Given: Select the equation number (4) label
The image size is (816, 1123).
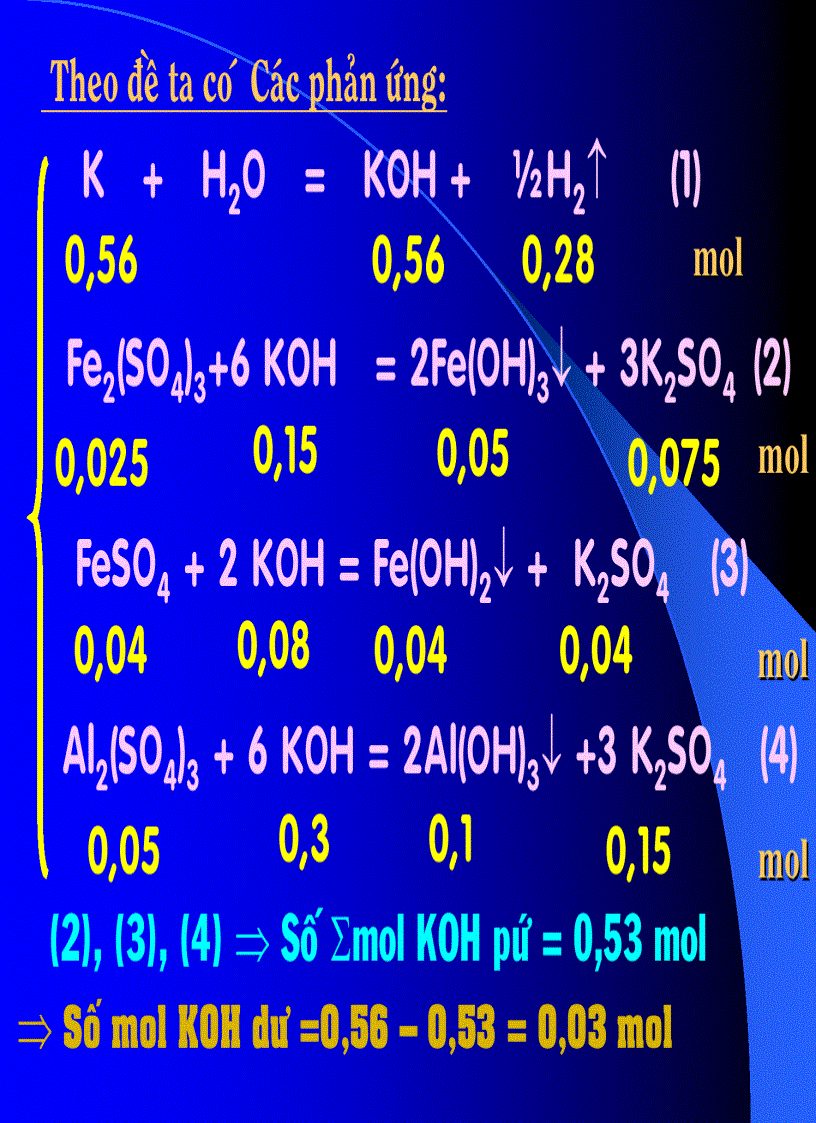Looking at the screenshot, I should (x=777, y=757).
